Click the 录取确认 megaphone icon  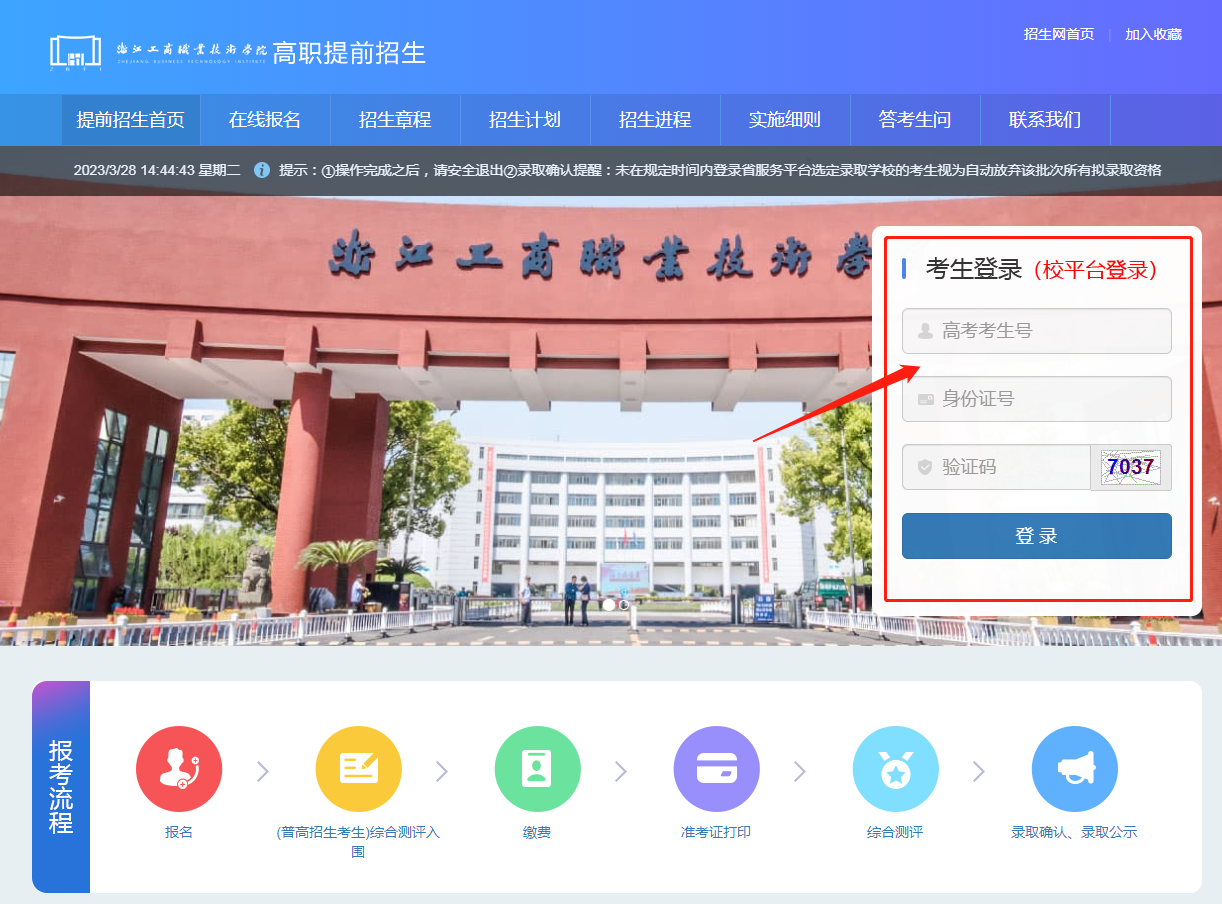pos(1074,769)
